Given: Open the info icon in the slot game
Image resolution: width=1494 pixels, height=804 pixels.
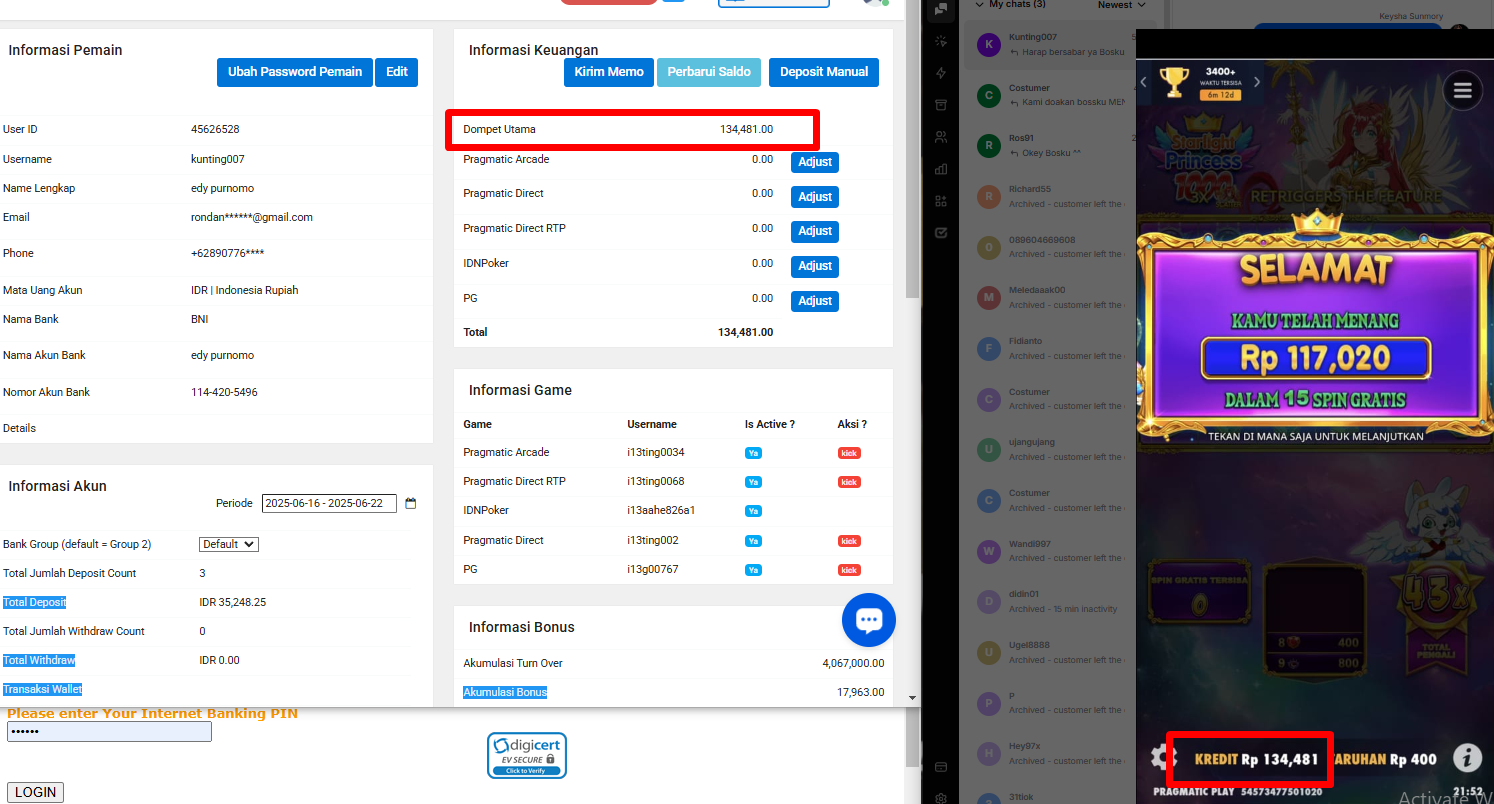Looking at the screenshot, I should [1467, 758].
